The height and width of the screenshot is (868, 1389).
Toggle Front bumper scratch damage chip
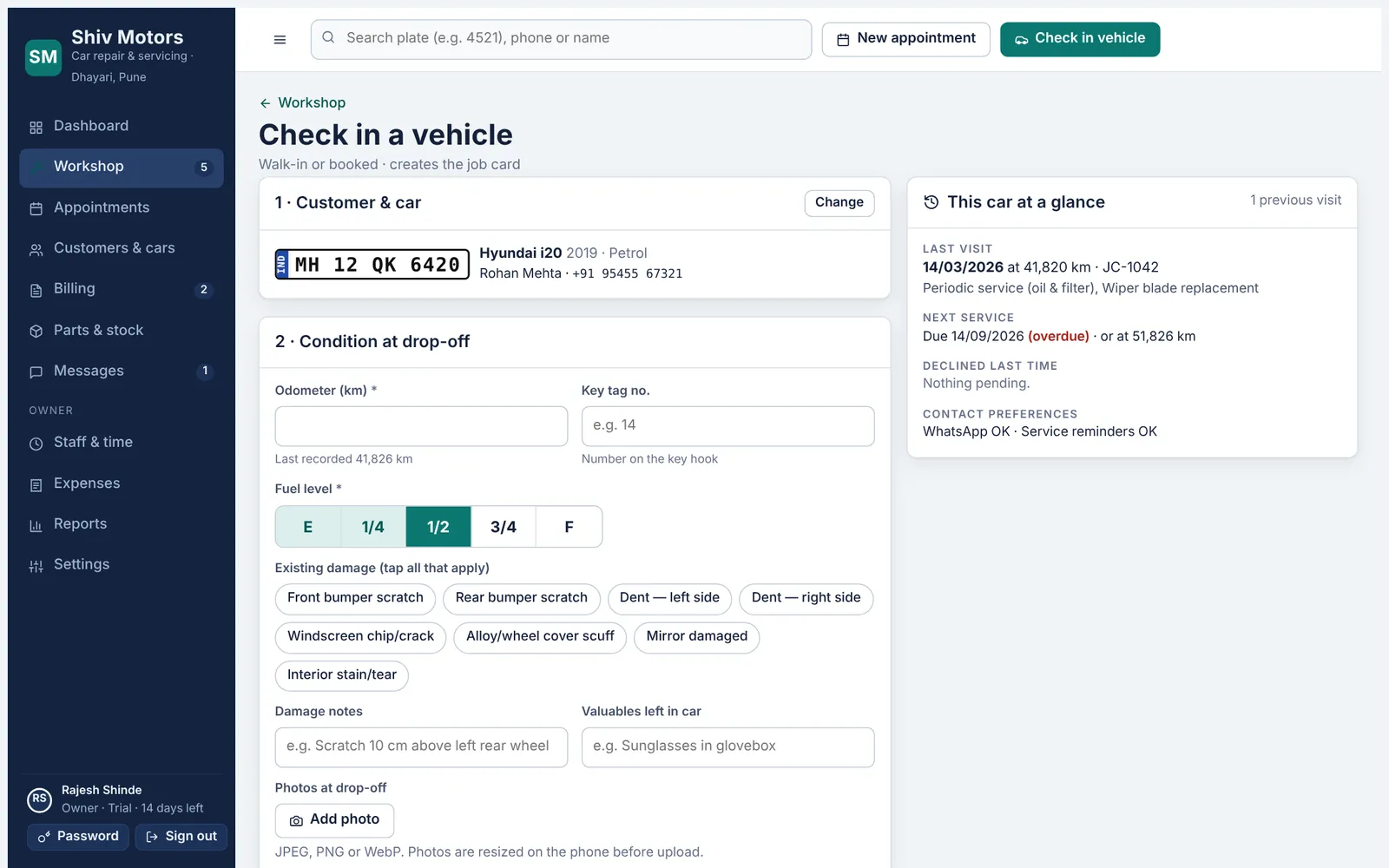coord(355,598)
